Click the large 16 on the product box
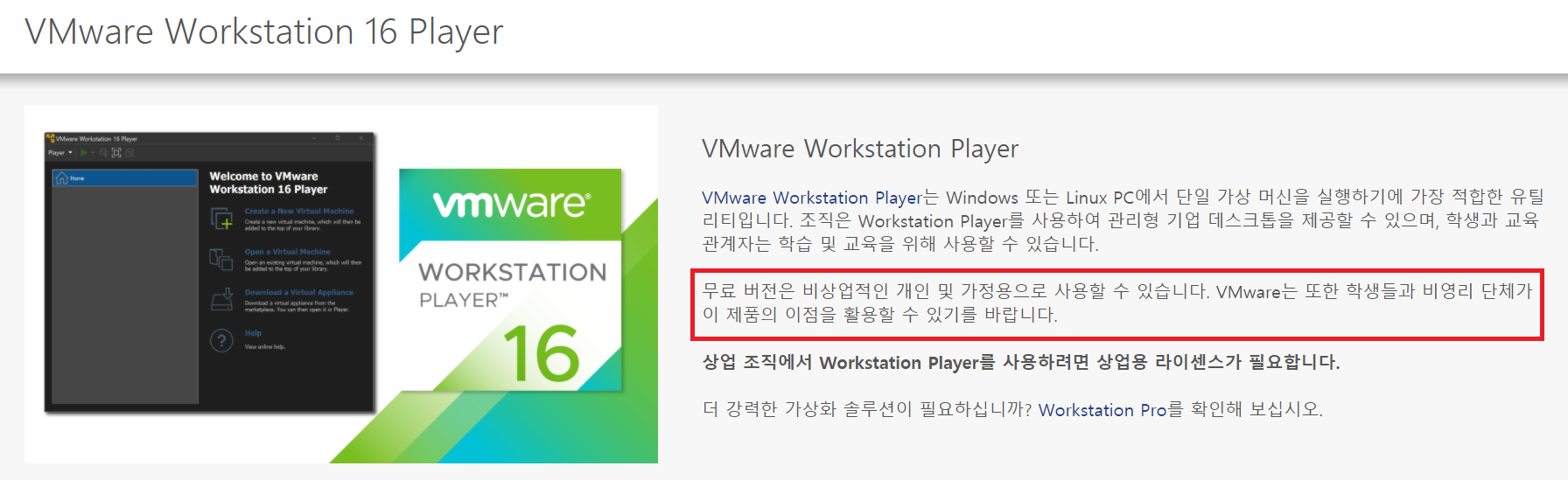The width and height of the screenshot is (1568, 480). click(x=542, y=354)
